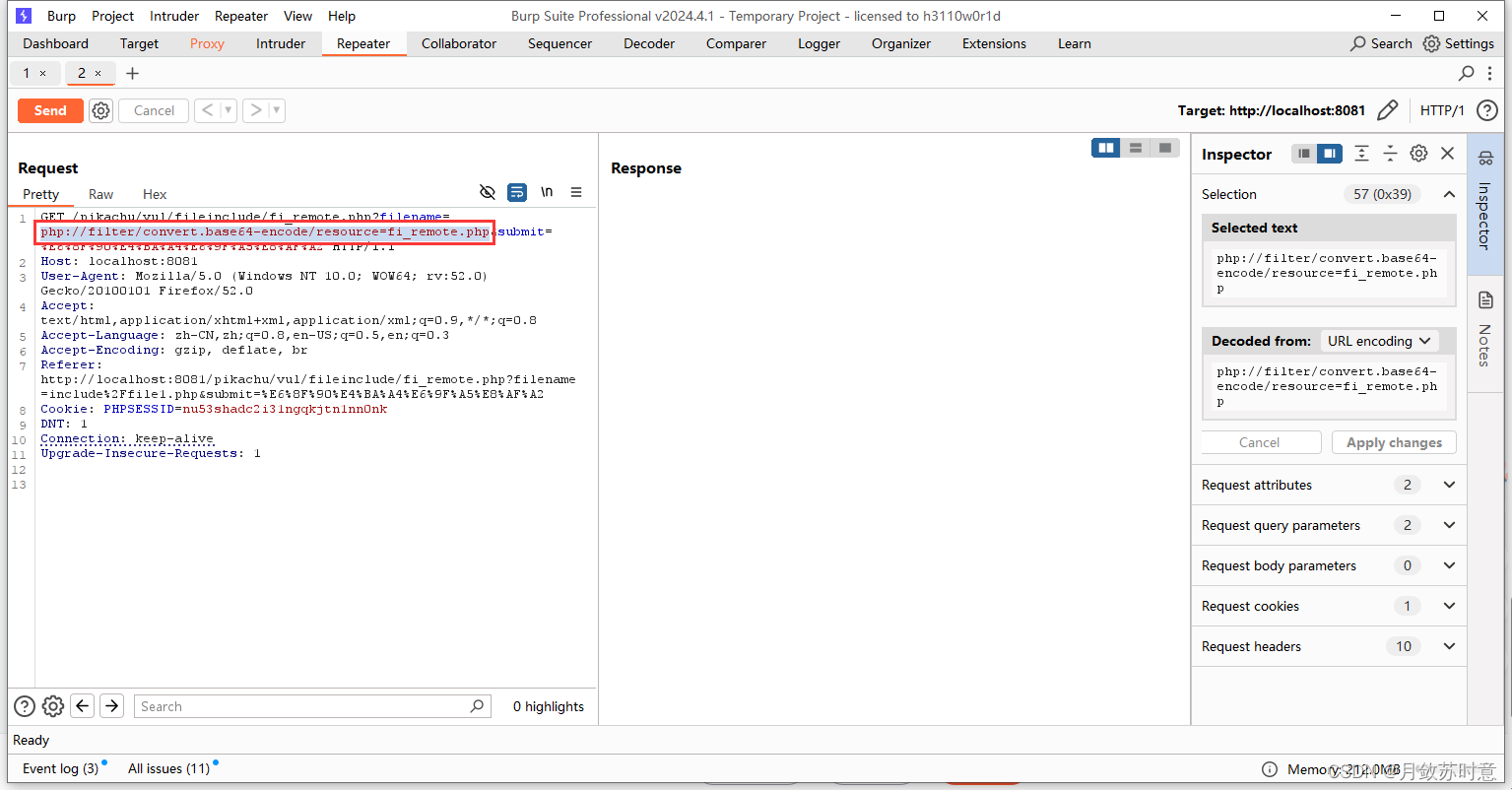Open the Project menu
Image resolution: width=1512 pixels, height=790 pixels.
click(112, 16)
